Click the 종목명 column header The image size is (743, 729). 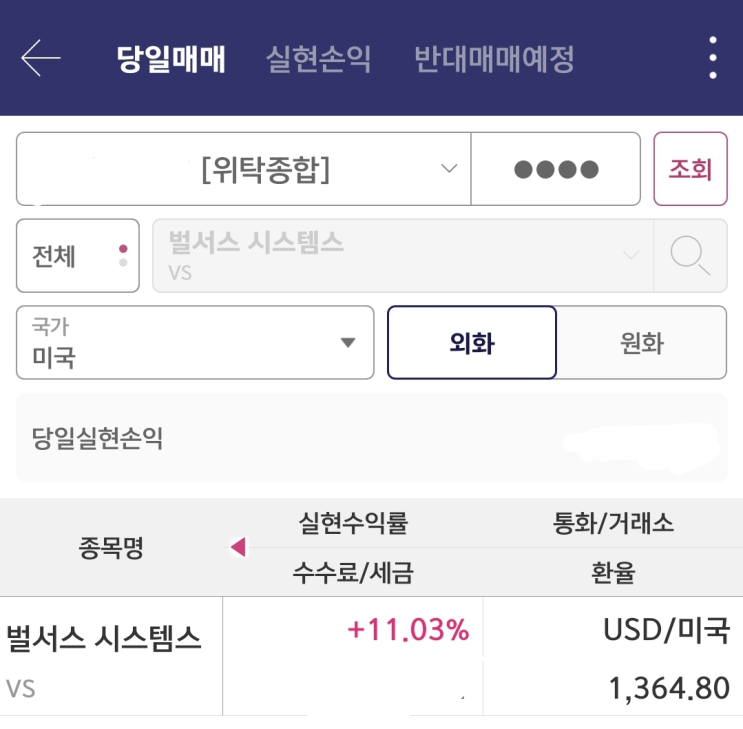(111, 547)
